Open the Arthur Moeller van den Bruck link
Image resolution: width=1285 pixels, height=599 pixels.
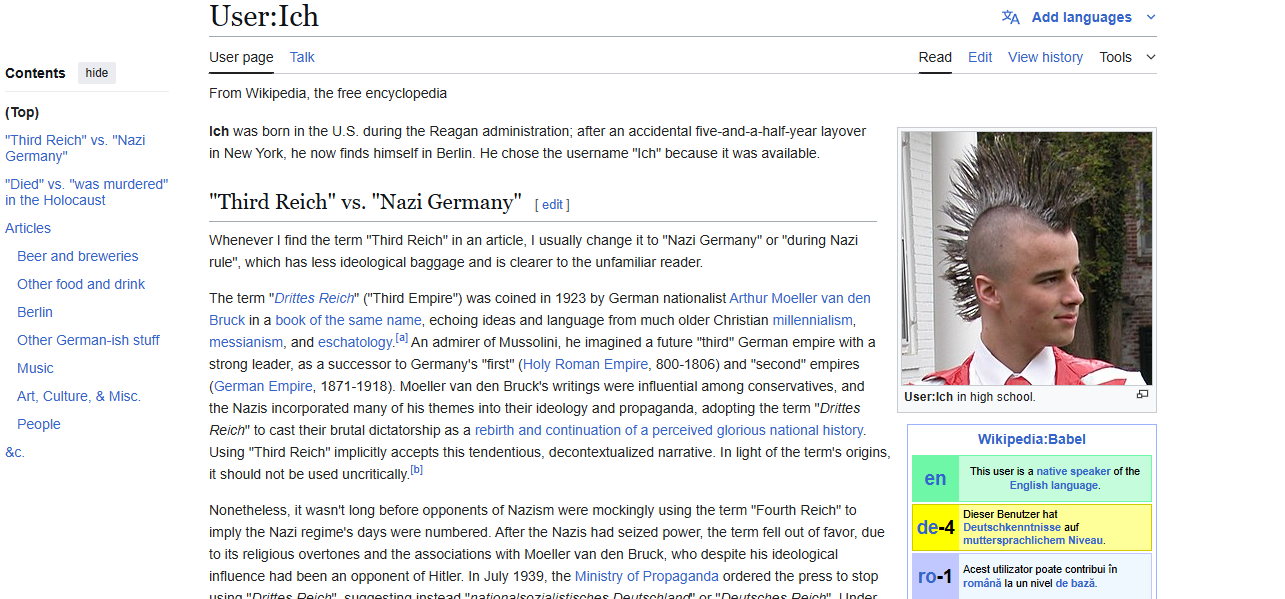800,298
